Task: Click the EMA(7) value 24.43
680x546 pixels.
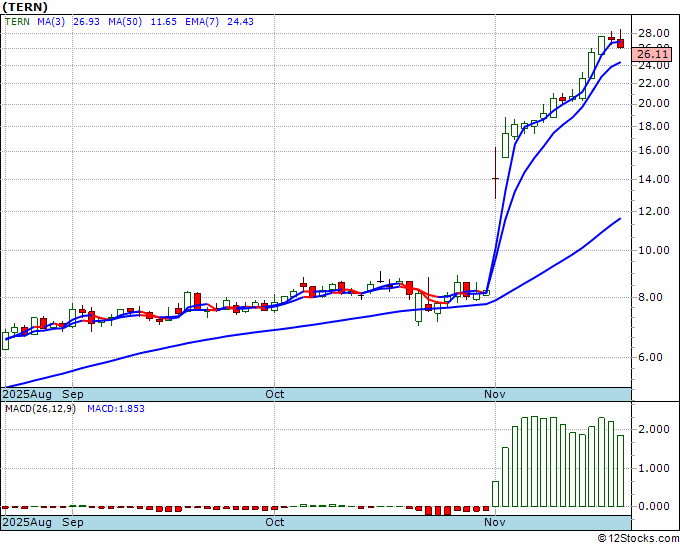Action: coord(240,22)
